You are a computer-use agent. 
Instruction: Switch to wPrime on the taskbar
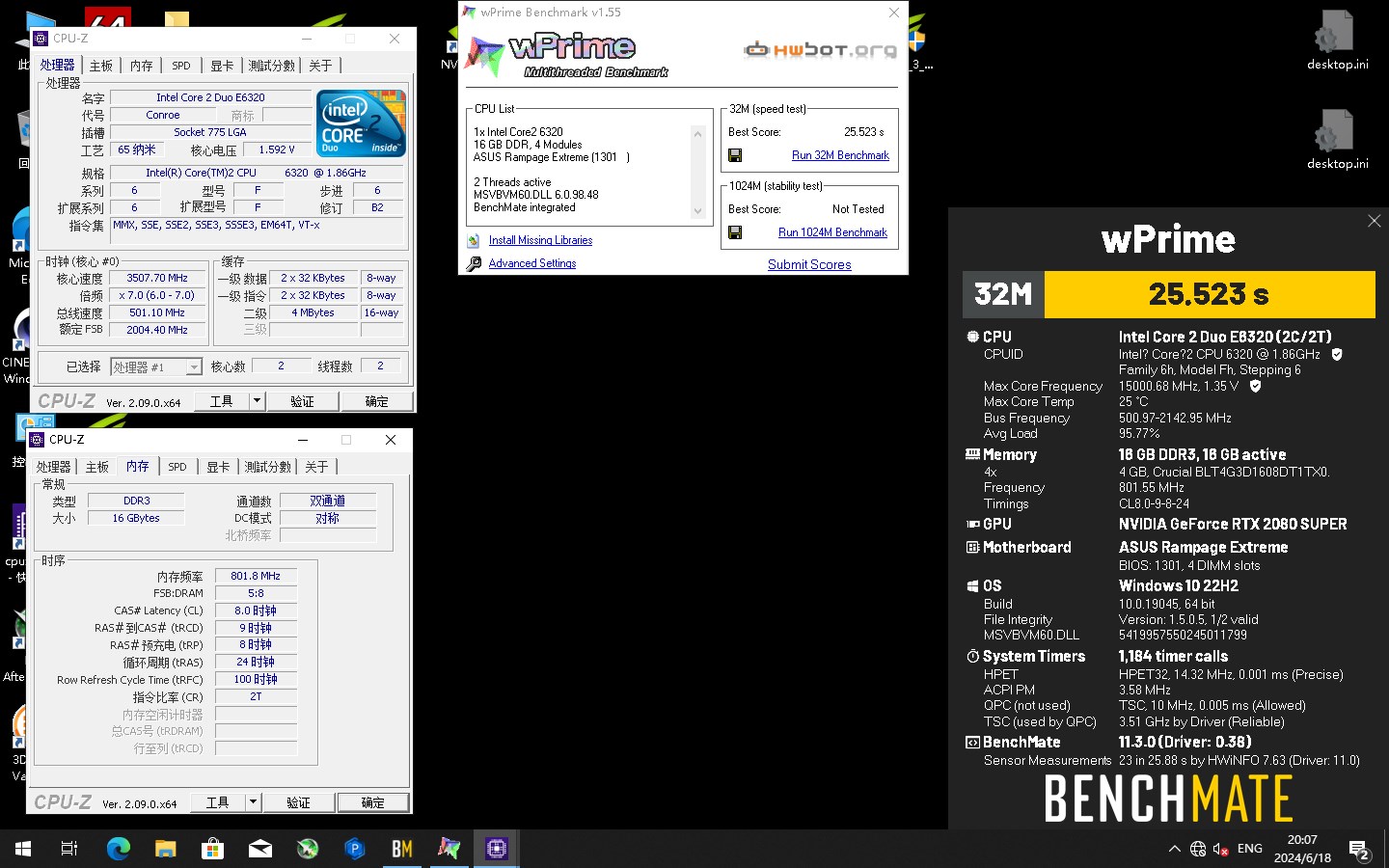[449, 849]
